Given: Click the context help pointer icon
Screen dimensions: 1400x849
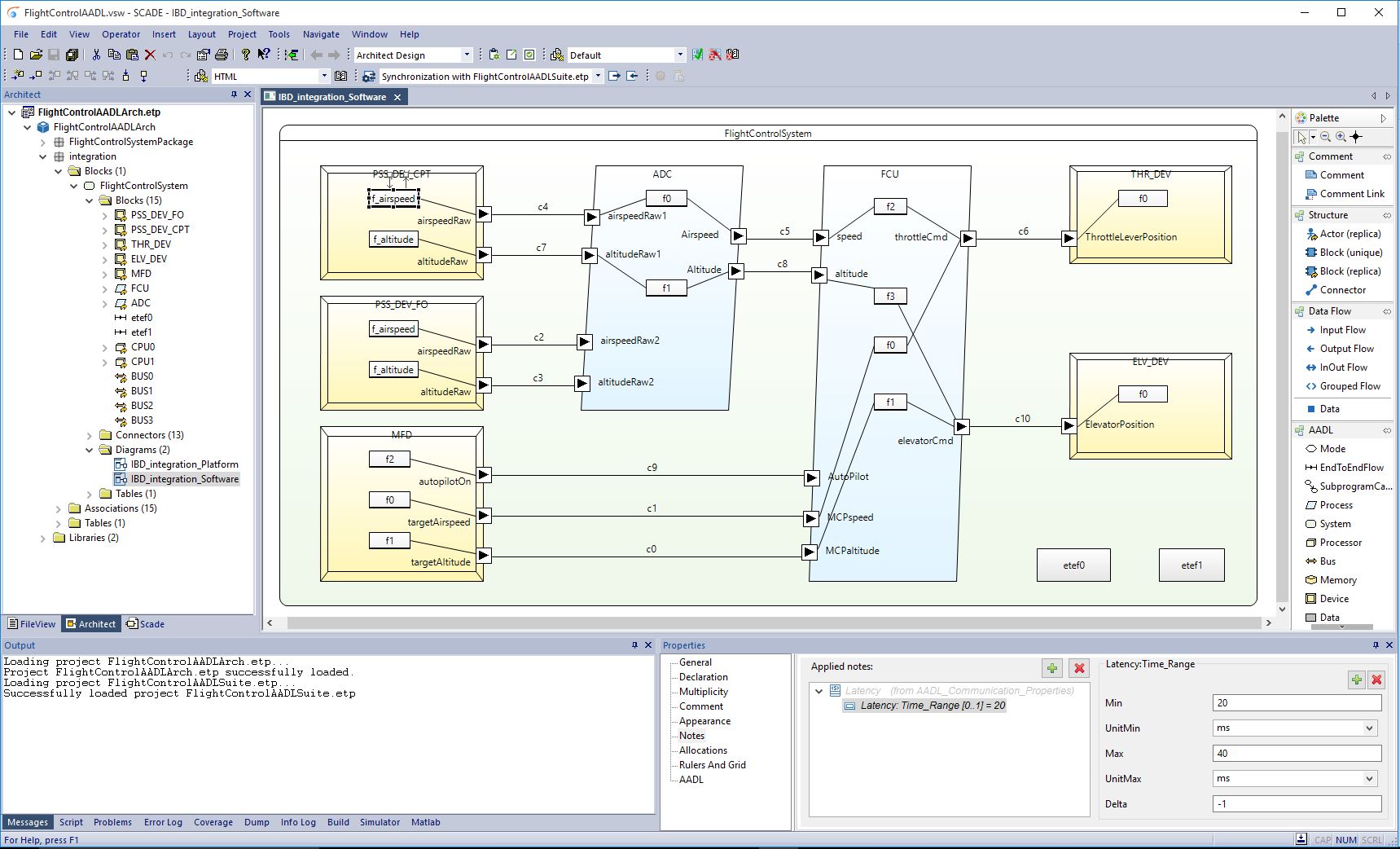Looking at the screenshot, I should 263,55.
